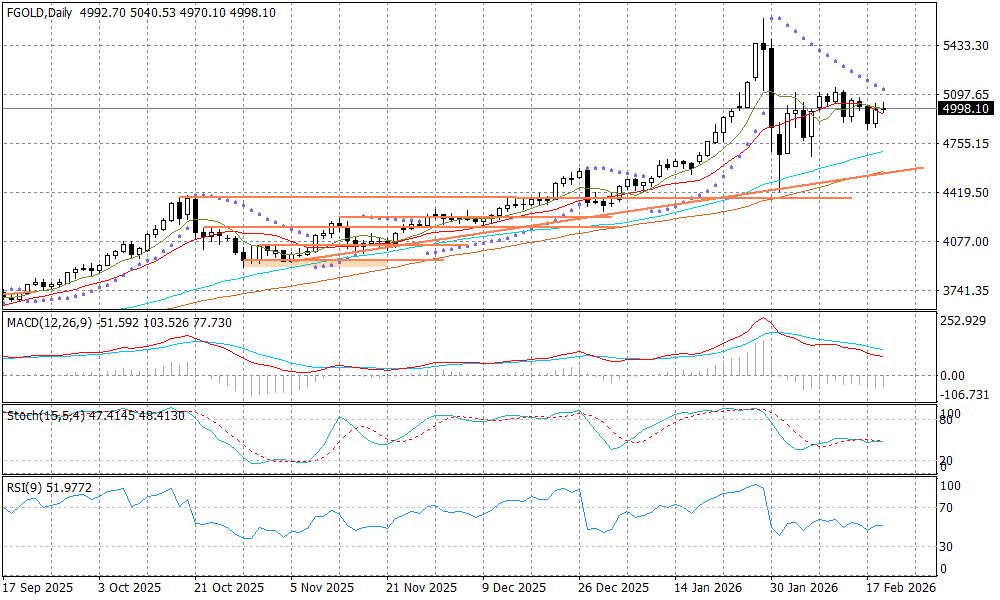
Task: Click the 30 Jan 2026 date label
Action: tap(808, 588)
